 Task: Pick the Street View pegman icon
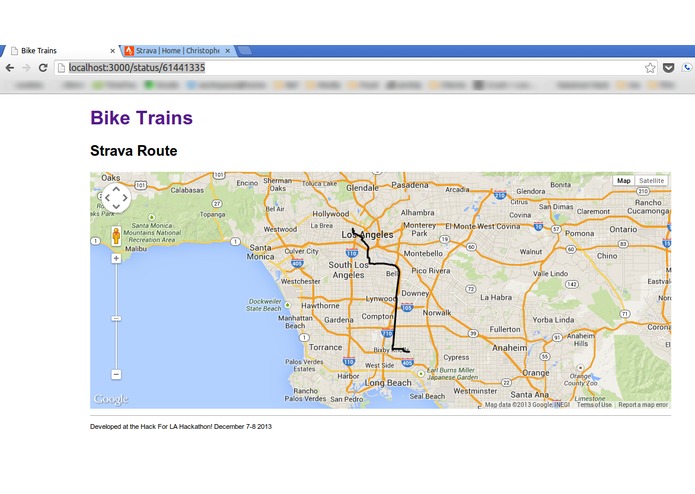tap(116, 236)
